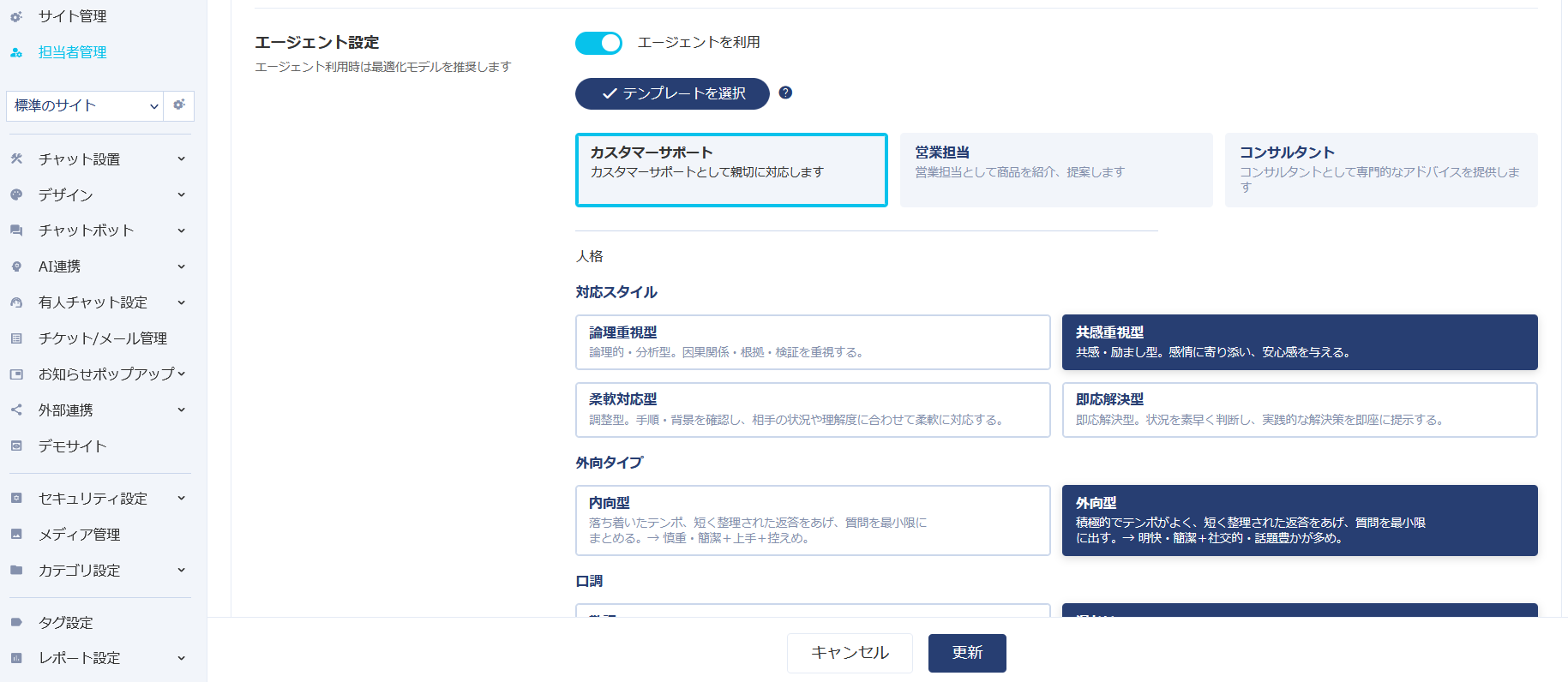
Task: Click the 外部連携 share icon
Action: (x=16, y=410)
